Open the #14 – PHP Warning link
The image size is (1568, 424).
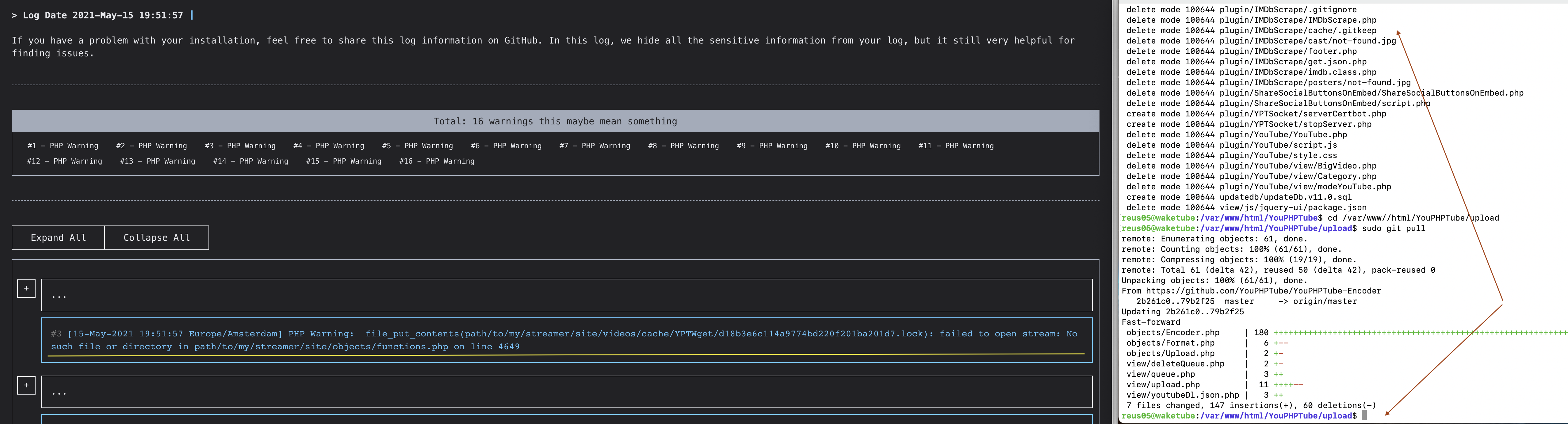[250, 161]
